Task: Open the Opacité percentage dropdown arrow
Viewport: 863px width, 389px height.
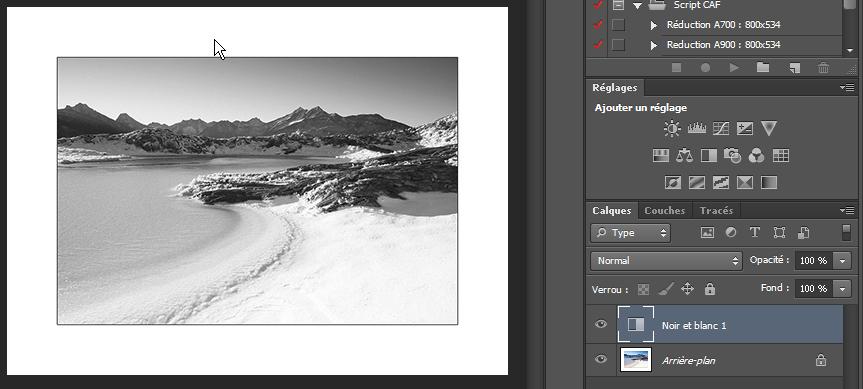Action: click(843, 261)
